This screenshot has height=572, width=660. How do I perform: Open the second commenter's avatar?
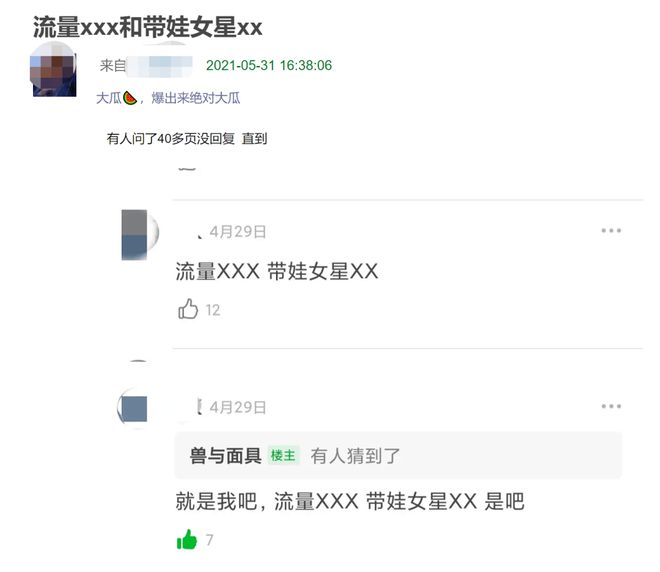[x=133, y=407]
